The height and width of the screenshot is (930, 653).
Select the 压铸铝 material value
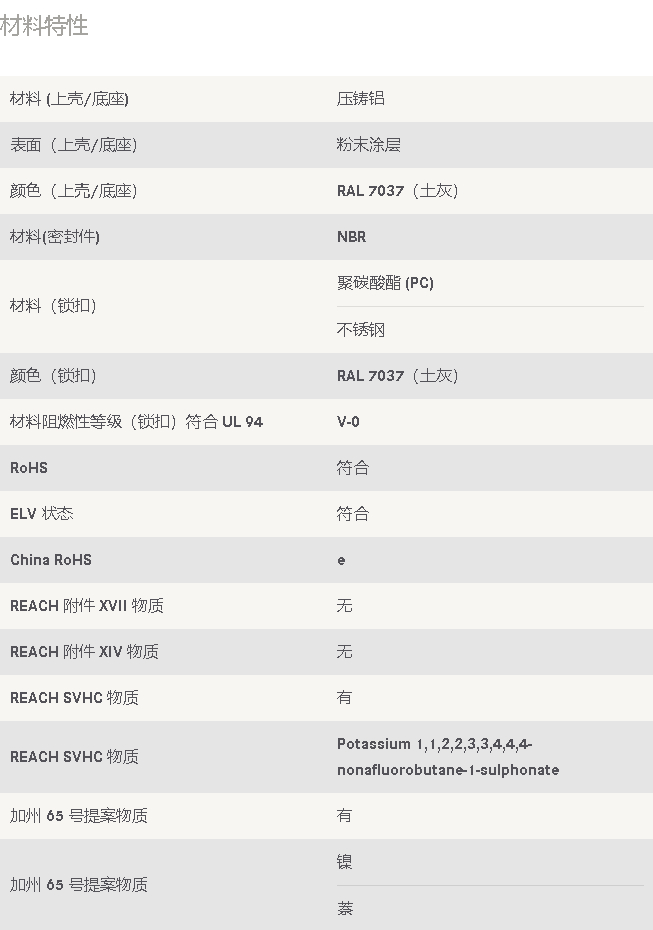[x=361, y=98]
